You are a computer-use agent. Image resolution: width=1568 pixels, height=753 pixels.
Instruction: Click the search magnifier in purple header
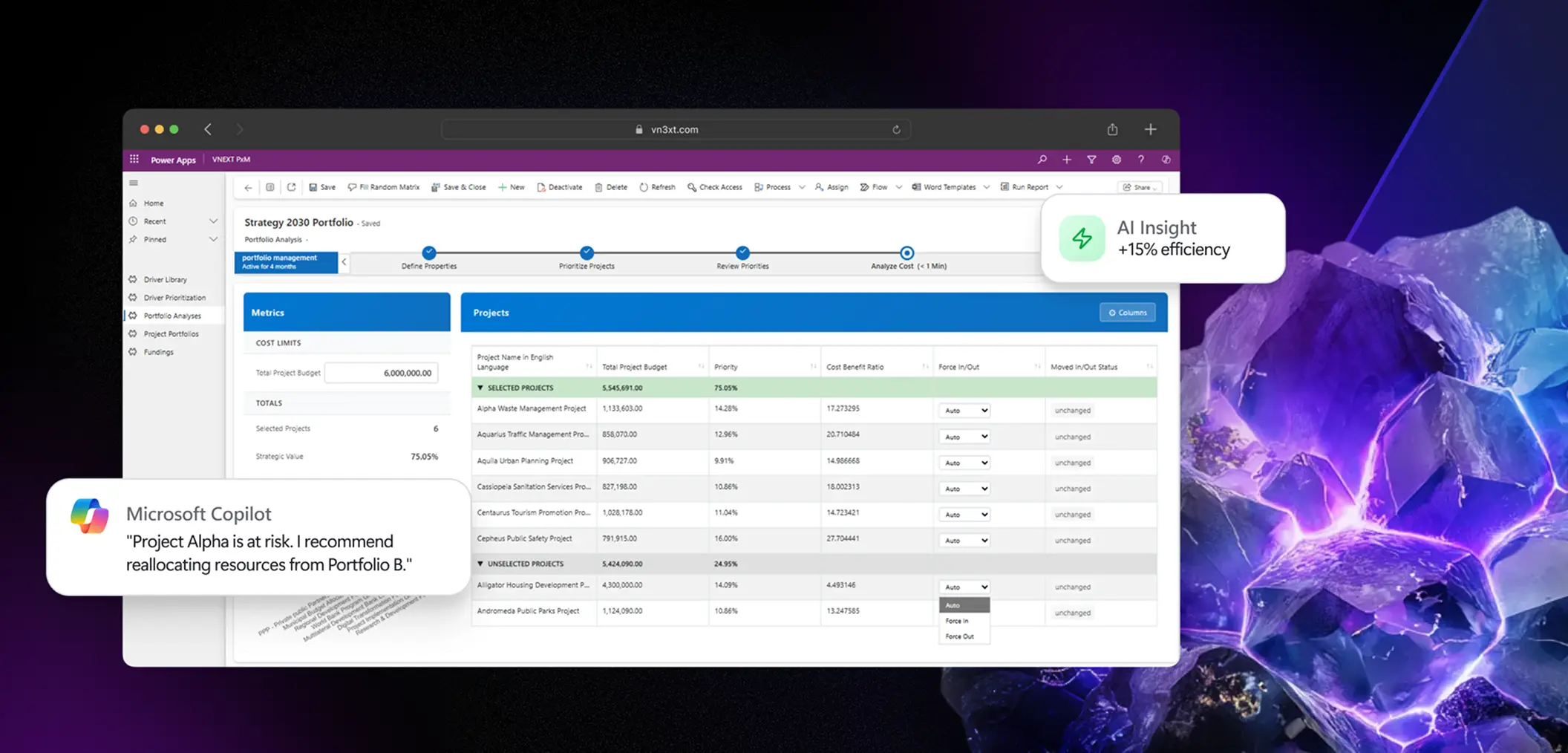pyautogui.click(x=1042, y=160)
